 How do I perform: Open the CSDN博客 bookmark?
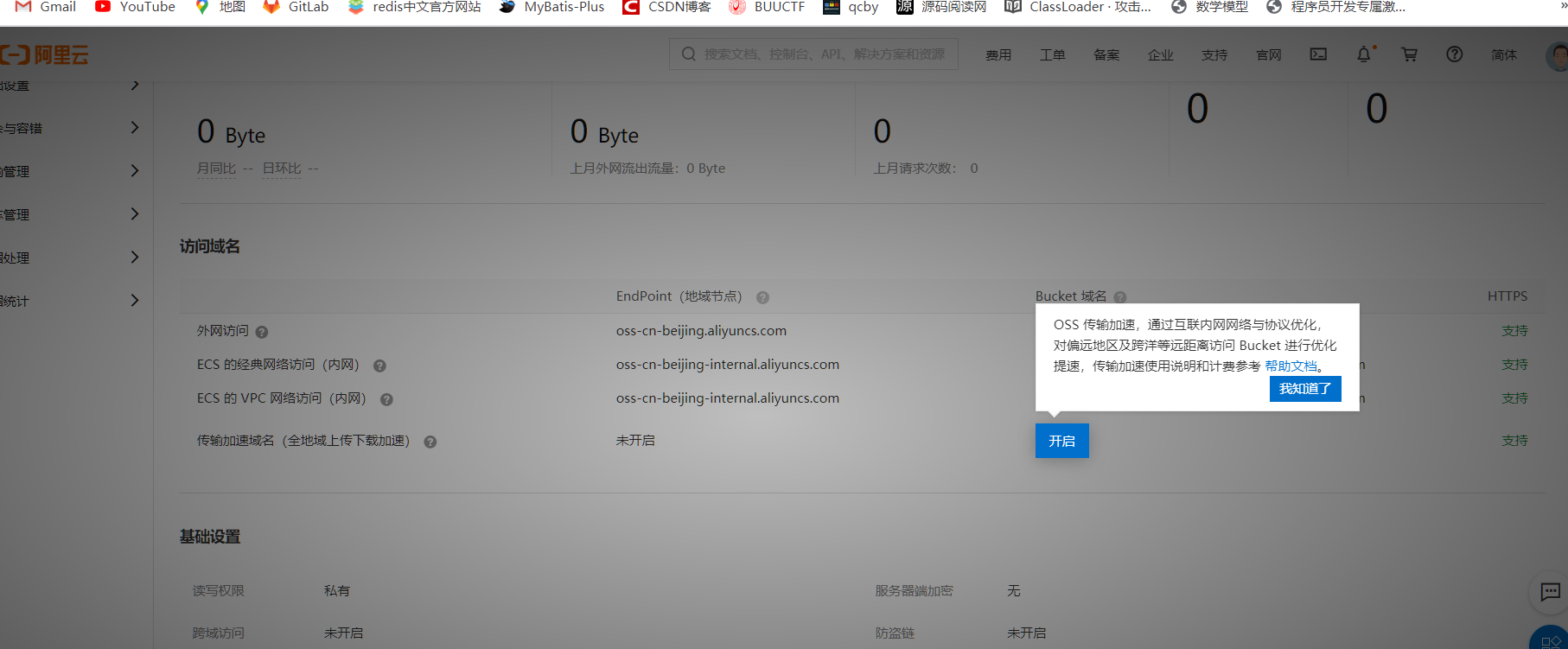[x=667, y=7]
